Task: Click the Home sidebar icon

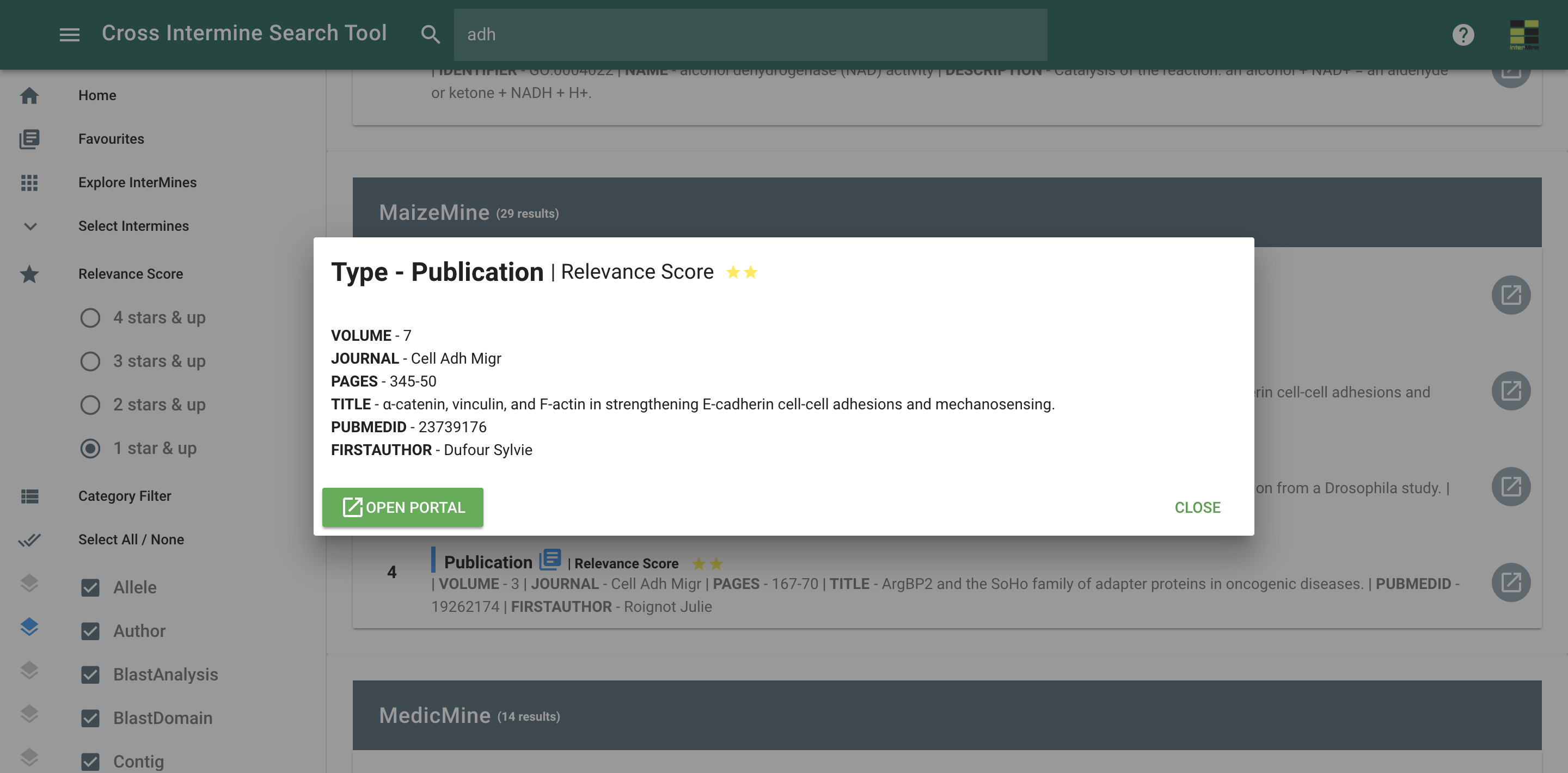Action: click(29, 96)
